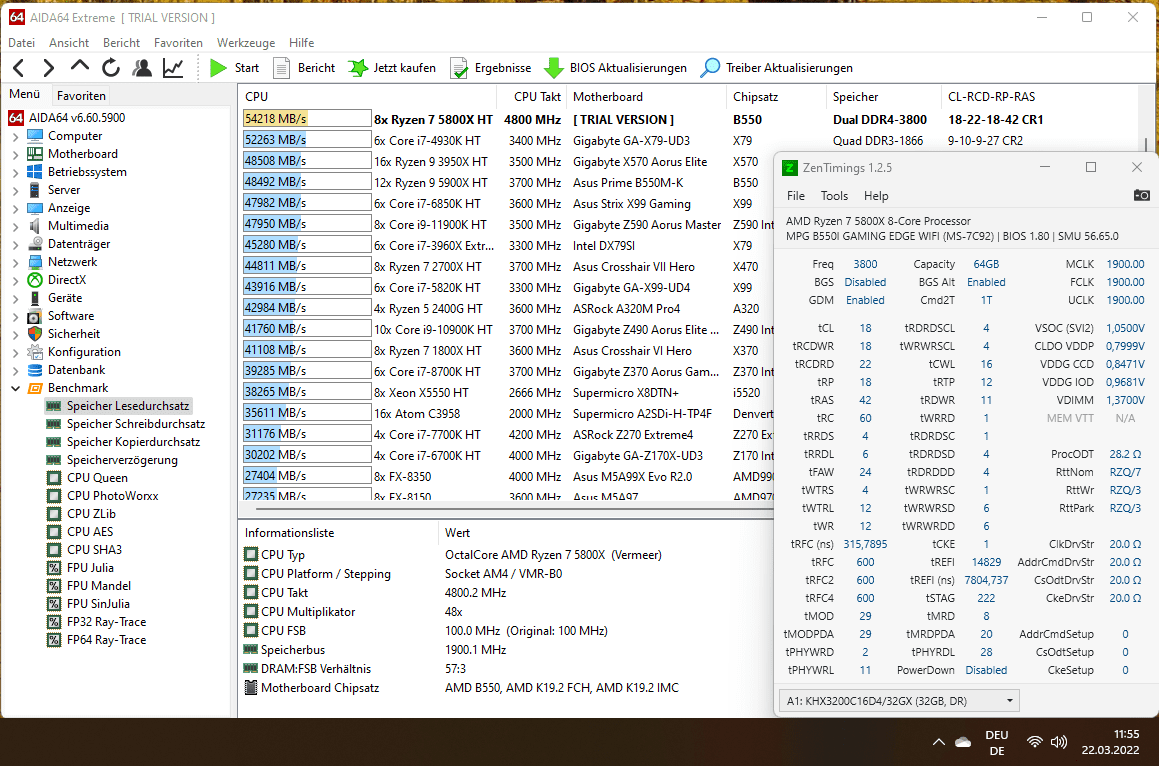Expand the Datenträger tree node

pos(16,244)
